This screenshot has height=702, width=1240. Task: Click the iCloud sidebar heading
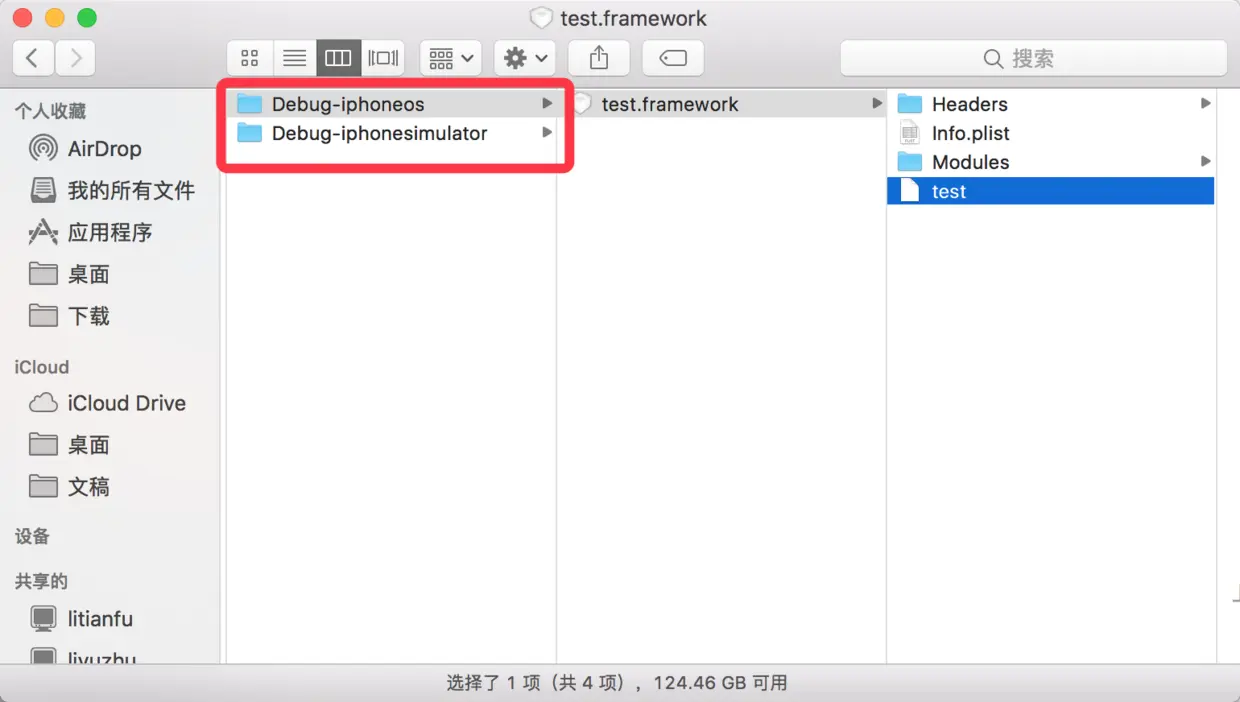coord(42,367)
